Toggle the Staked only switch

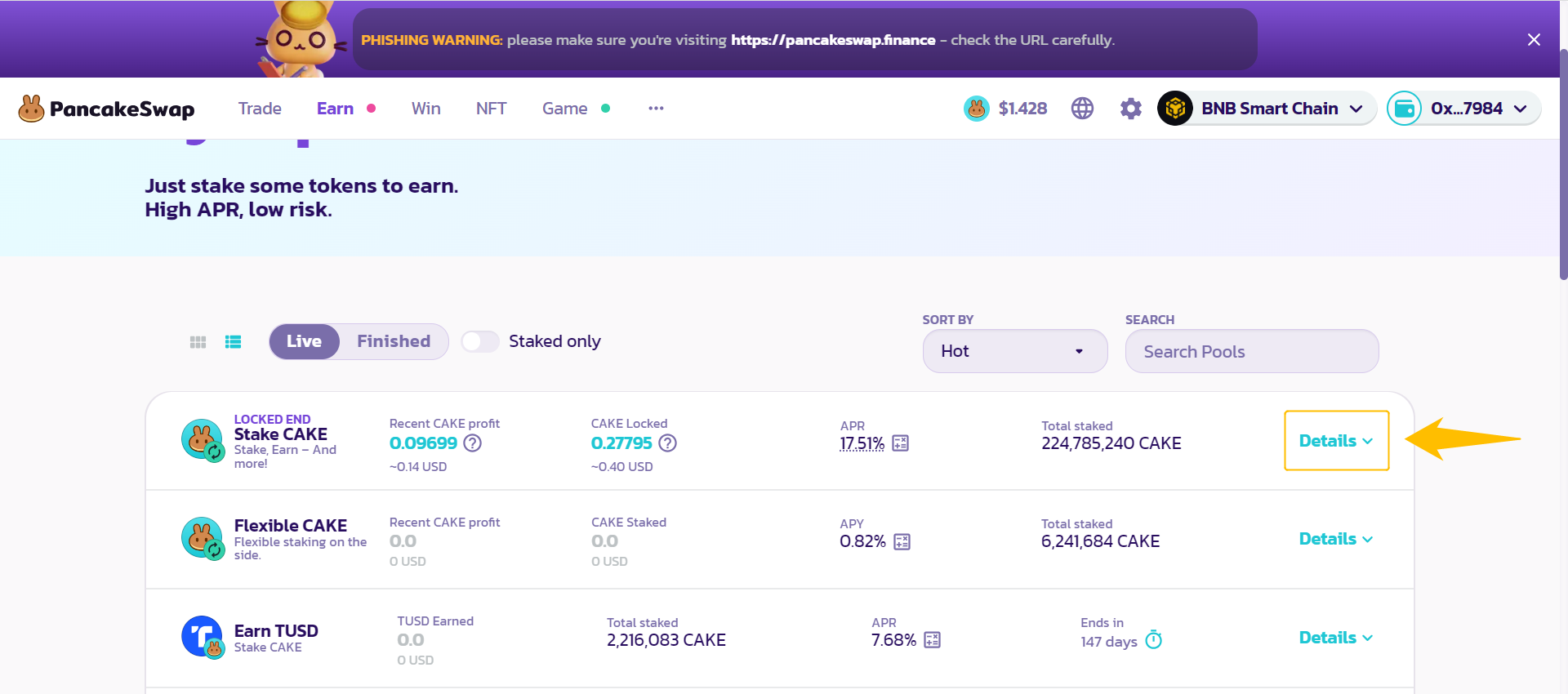480,341
